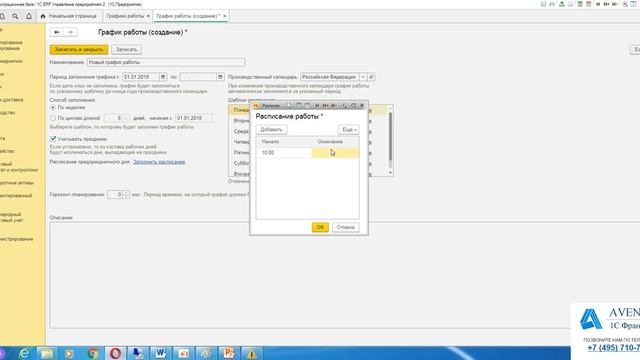
Task: Click the 'Описание' description text area
Action: pyautogui.click(x=345, y=275)
